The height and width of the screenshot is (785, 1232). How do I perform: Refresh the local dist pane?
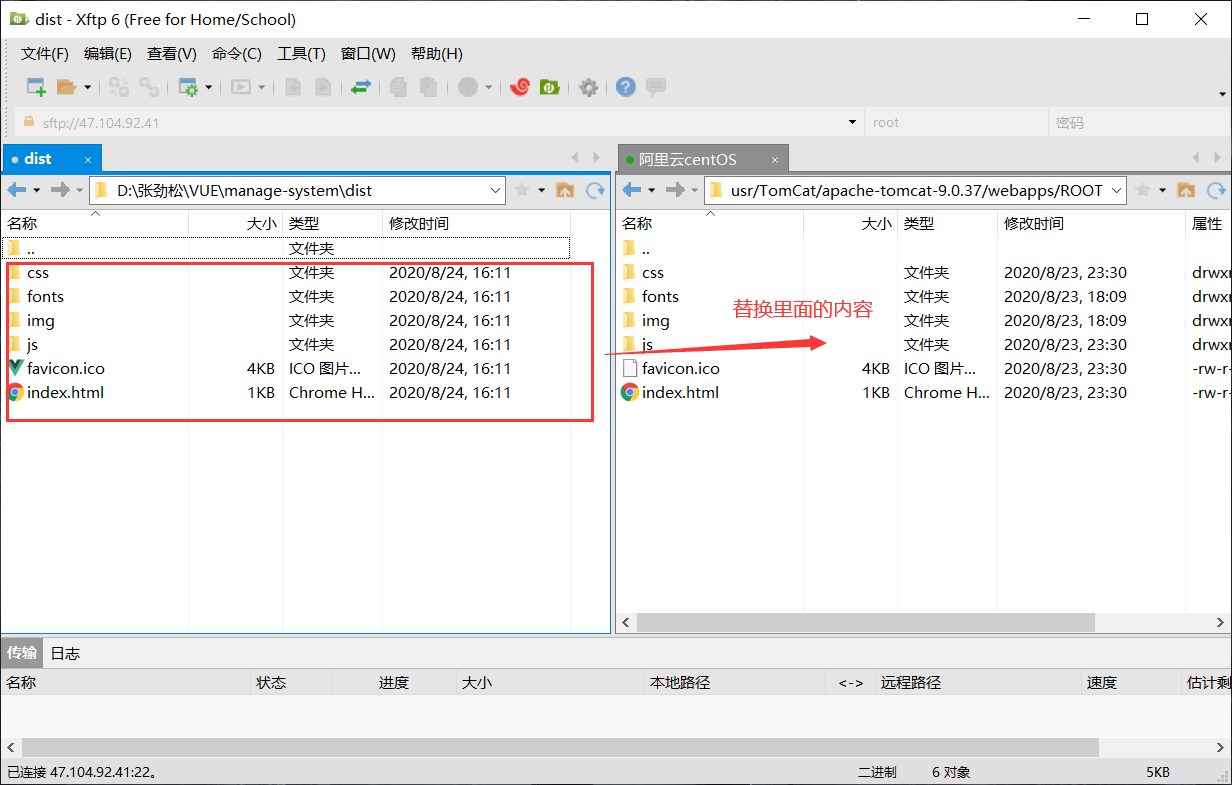(595, 190)
